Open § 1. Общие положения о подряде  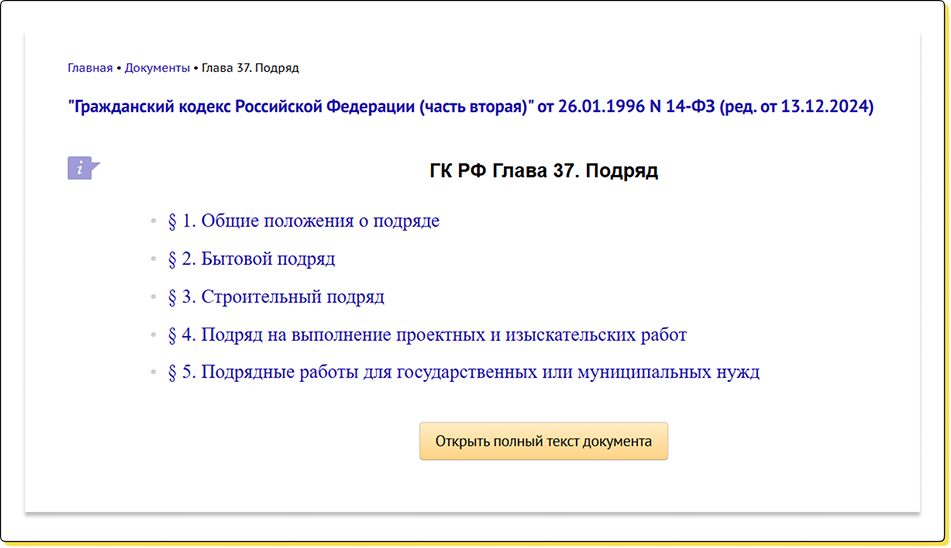pos(303,221)
